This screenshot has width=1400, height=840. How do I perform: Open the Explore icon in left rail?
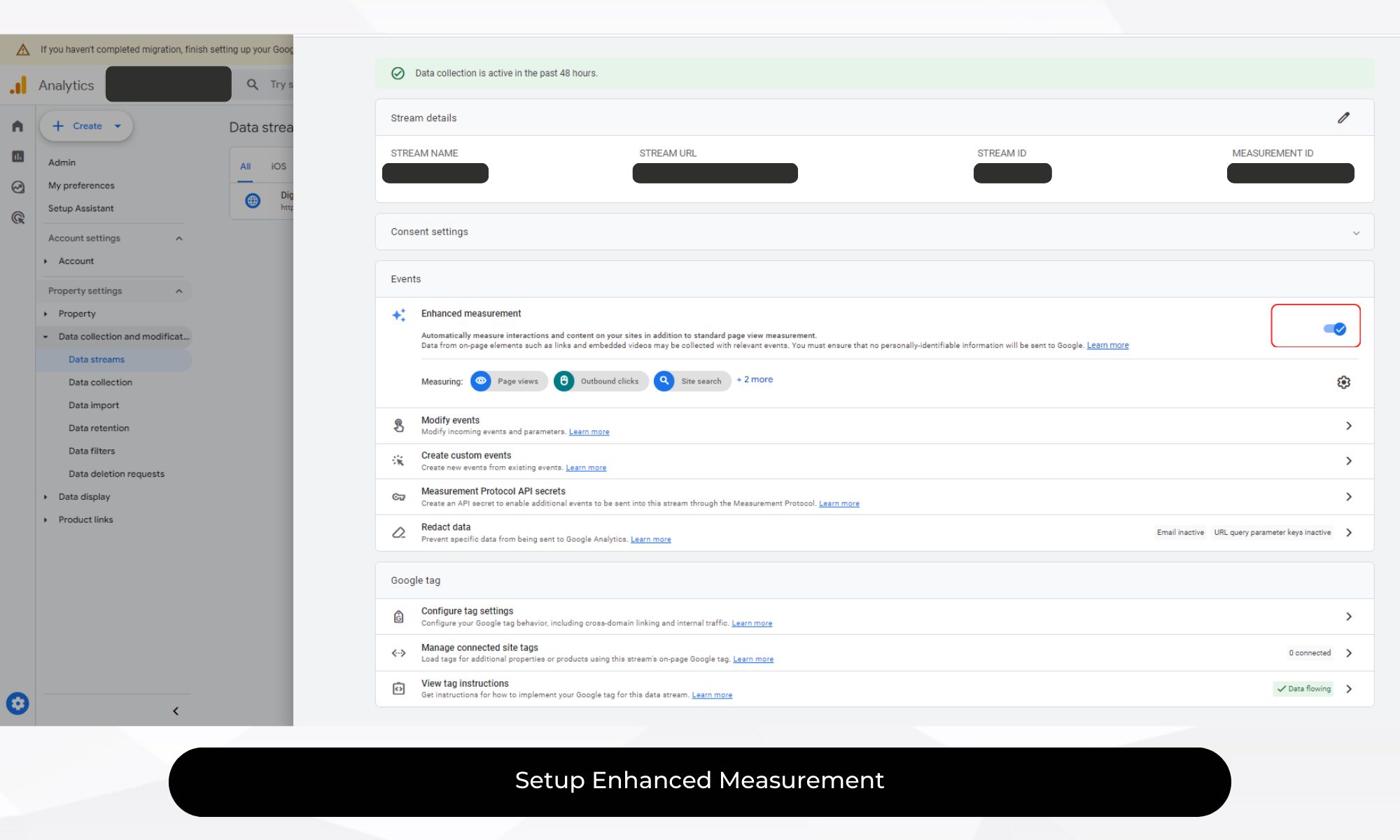[17, 187]
